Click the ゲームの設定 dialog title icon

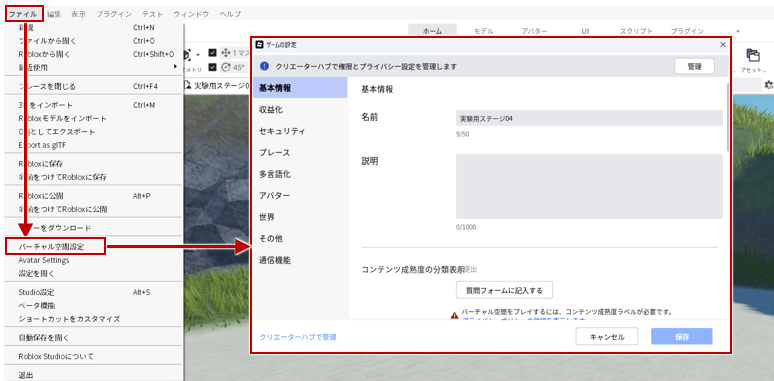point(260,44)
